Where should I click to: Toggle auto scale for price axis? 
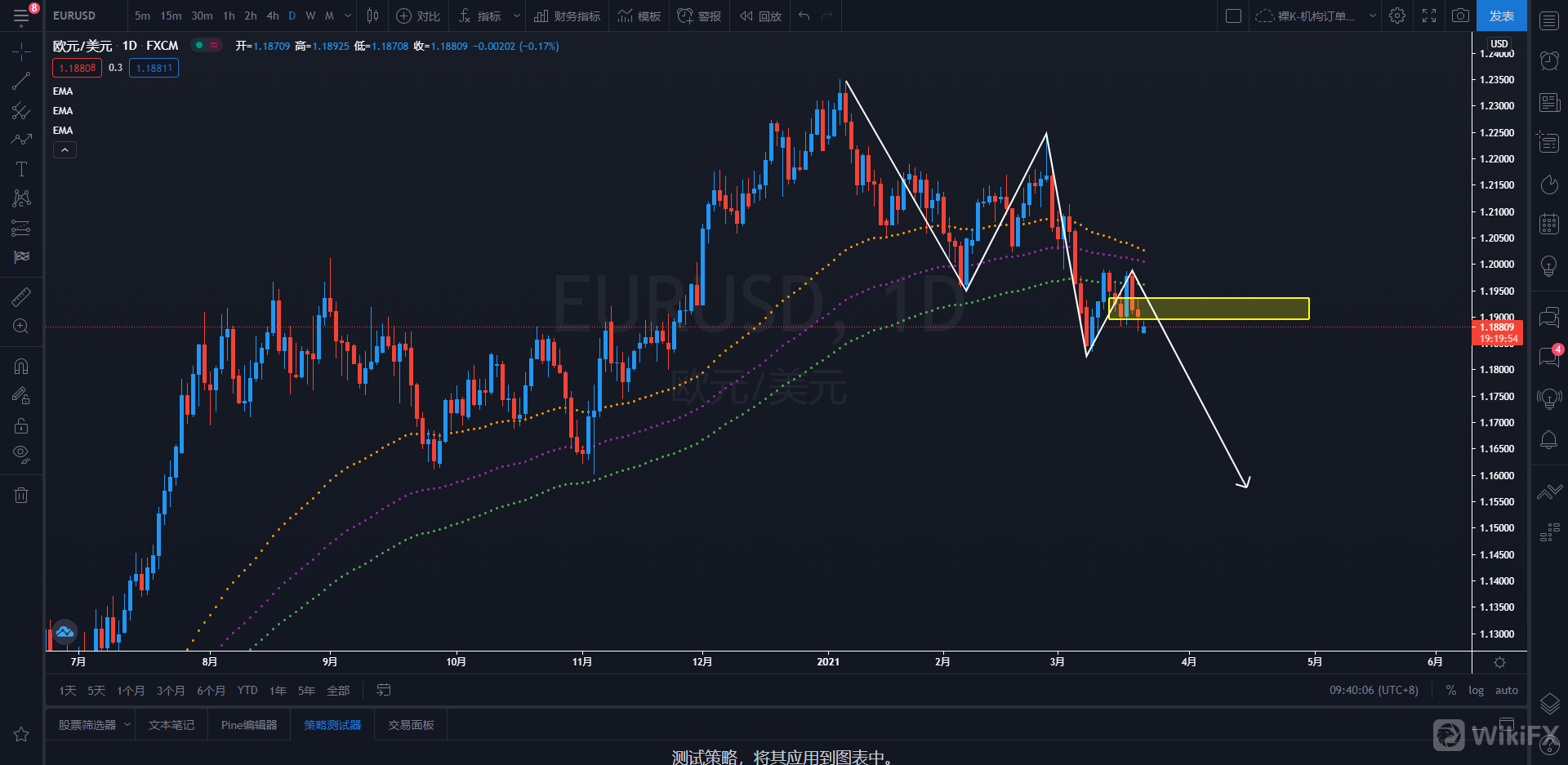(1506, 691)
